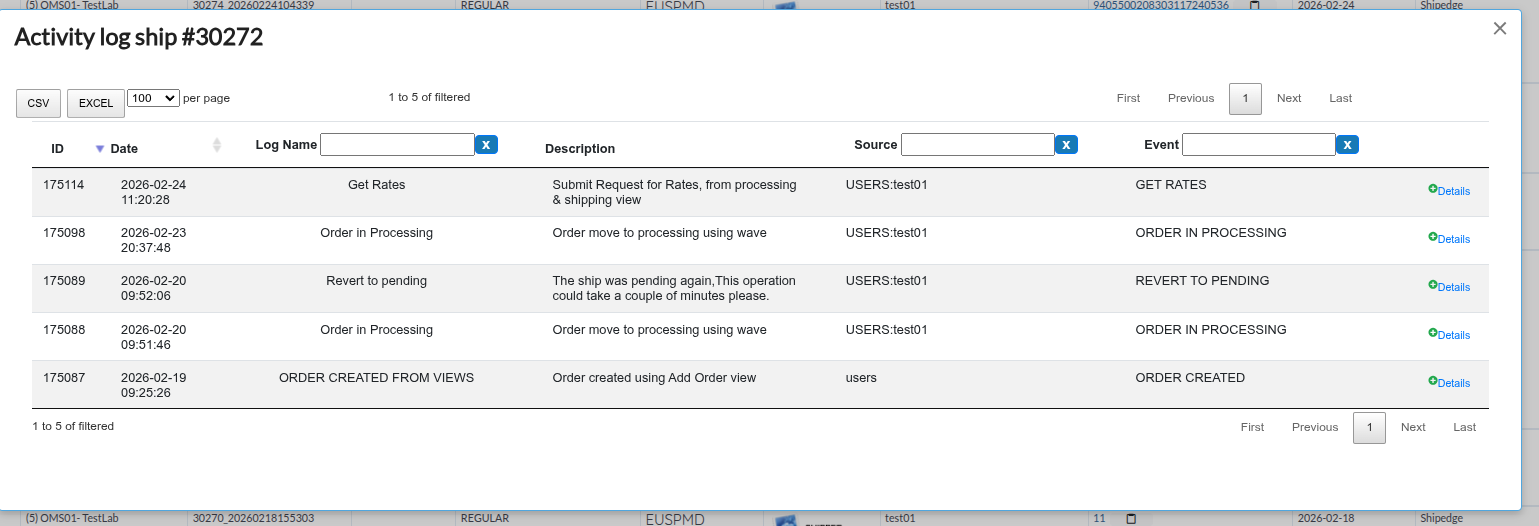
Task: Clear the Source filter with x button
Action: pos(1067,145)
